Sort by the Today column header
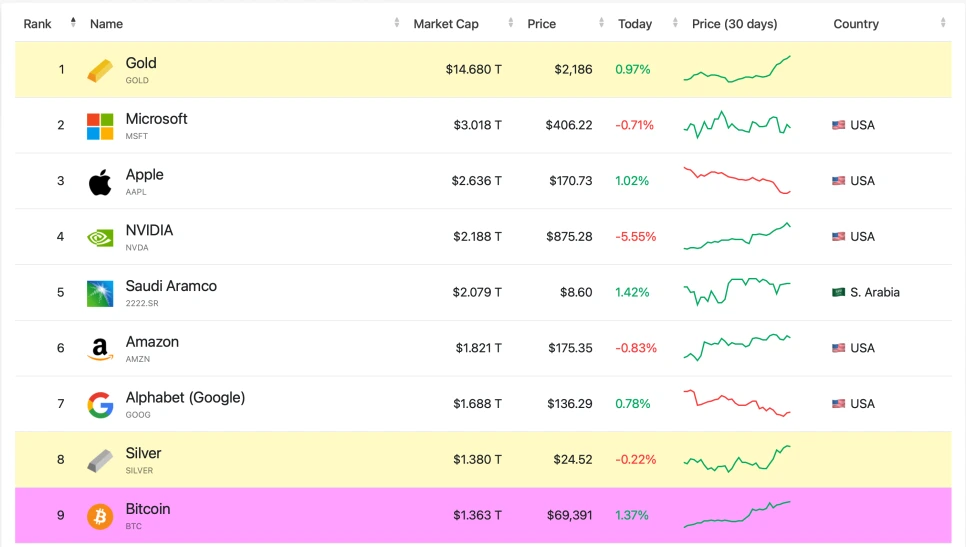 coord(635,24)
